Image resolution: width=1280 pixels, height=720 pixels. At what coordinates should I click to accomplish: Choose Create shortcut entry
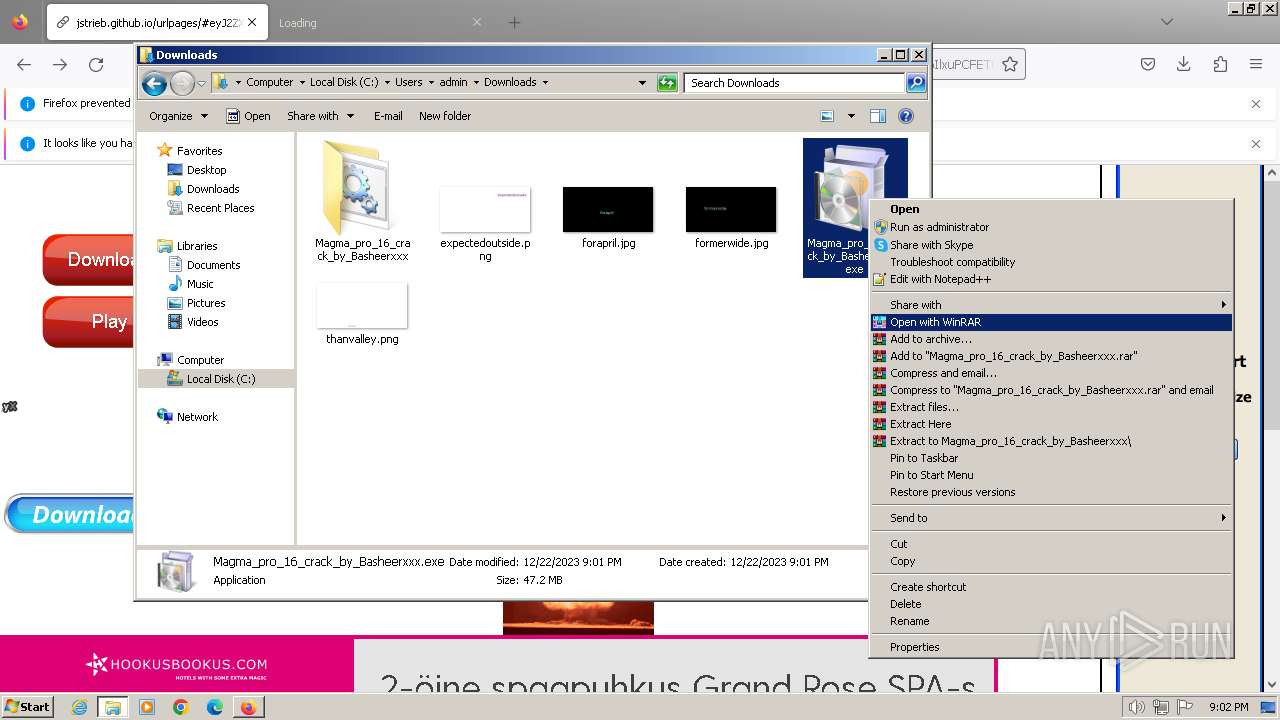click(x=1051, y=587)
